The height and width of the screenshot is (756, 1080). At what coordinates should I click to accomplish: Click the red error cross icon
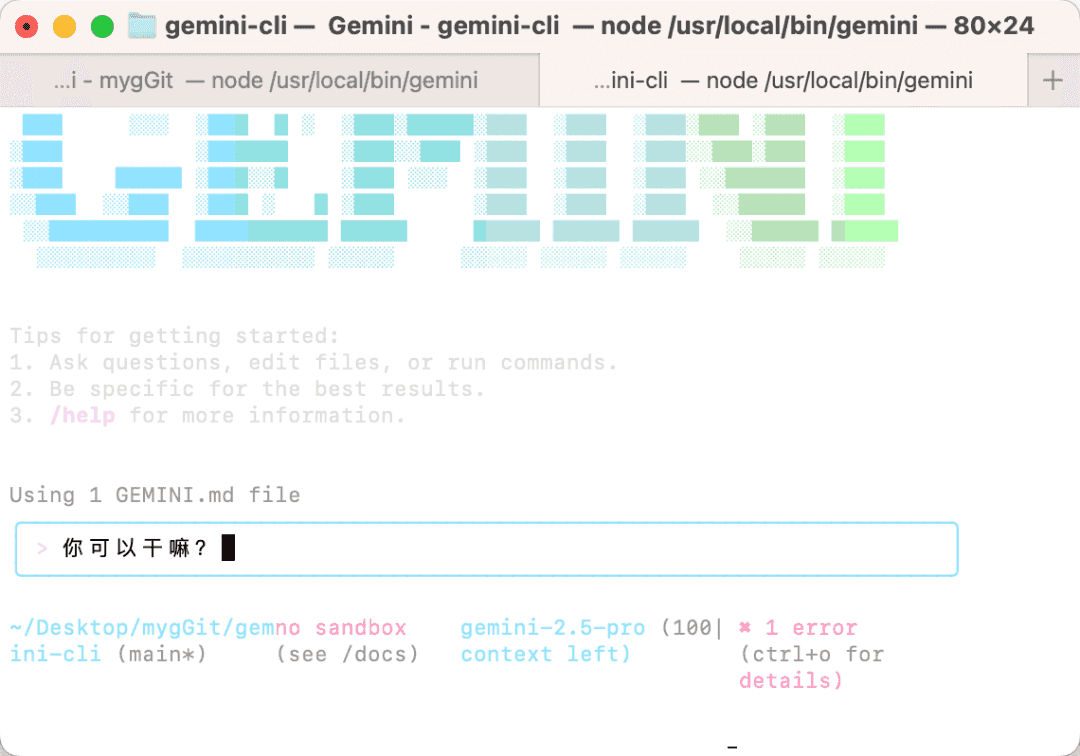click(745, 627)
